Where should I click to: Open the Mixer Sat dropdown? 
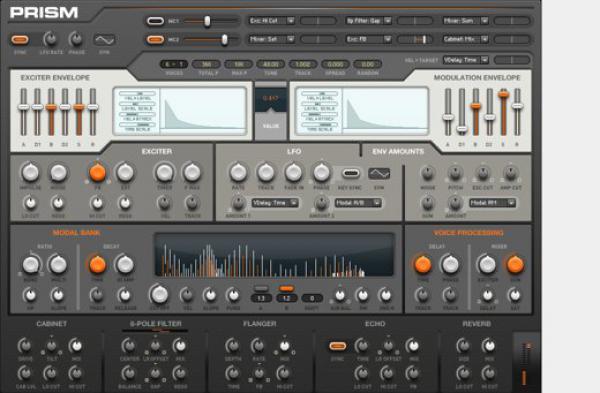tap(271, 39)
